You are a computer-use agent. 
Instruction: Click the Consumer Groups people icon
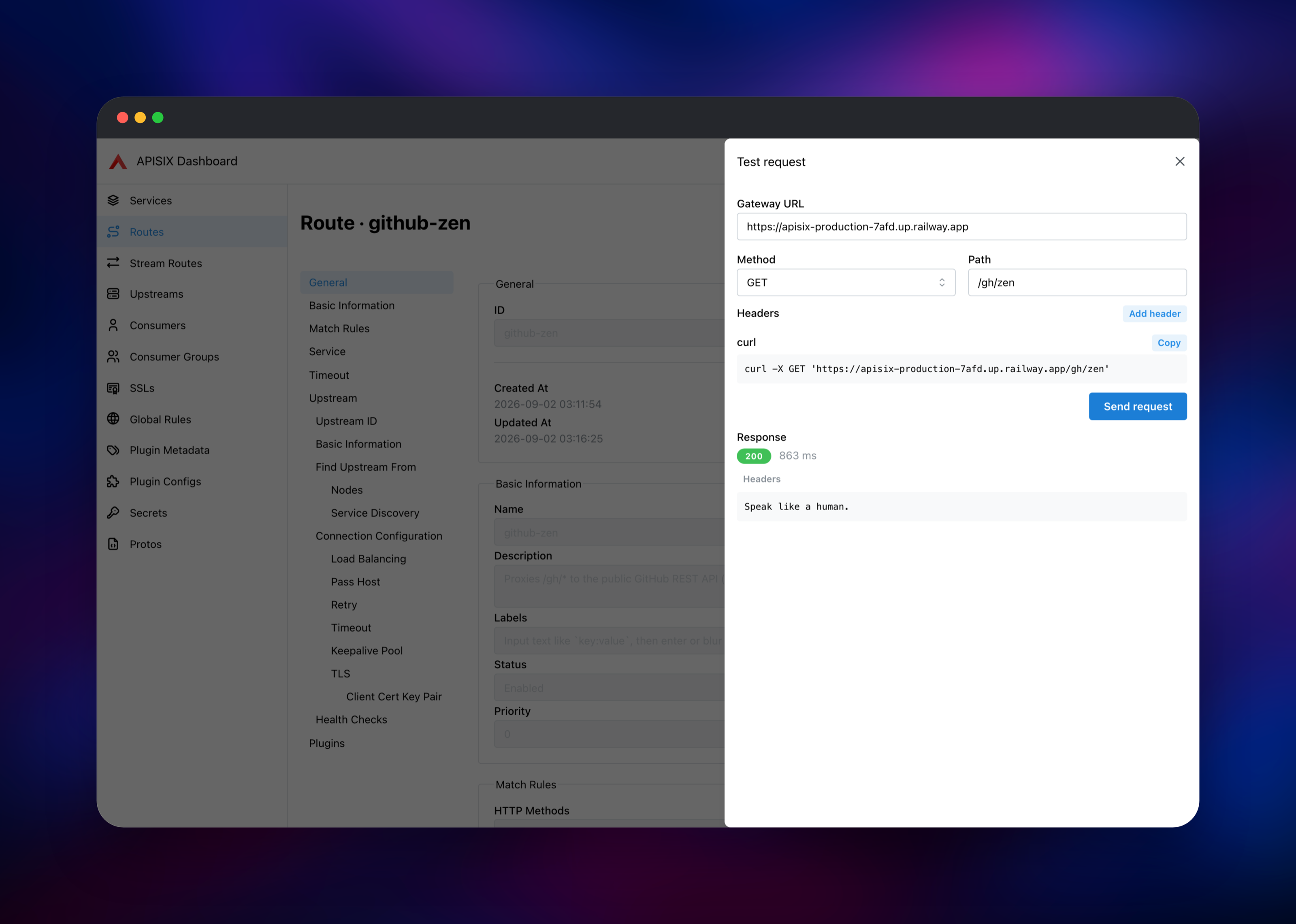pyautogui.click(x=113, y=356)
